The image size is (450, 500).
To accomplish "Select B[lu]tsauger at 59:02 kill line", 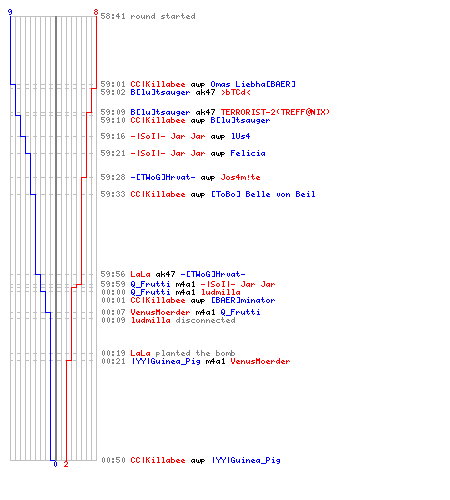I will click(160, 92).
